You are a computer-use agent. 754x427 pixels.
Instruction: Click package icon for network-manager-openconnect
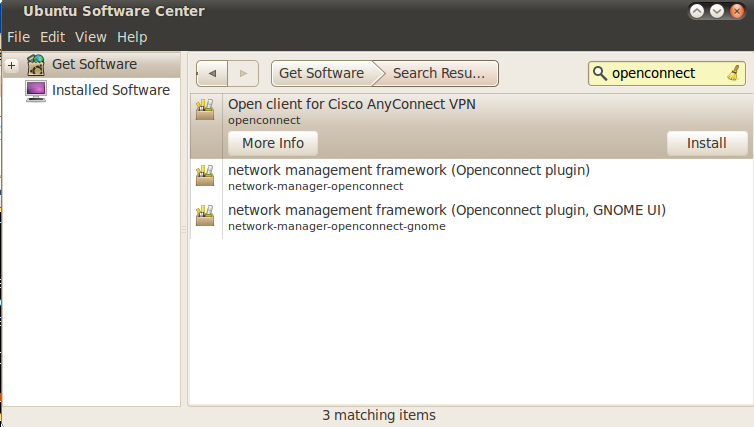pos(205,176)
